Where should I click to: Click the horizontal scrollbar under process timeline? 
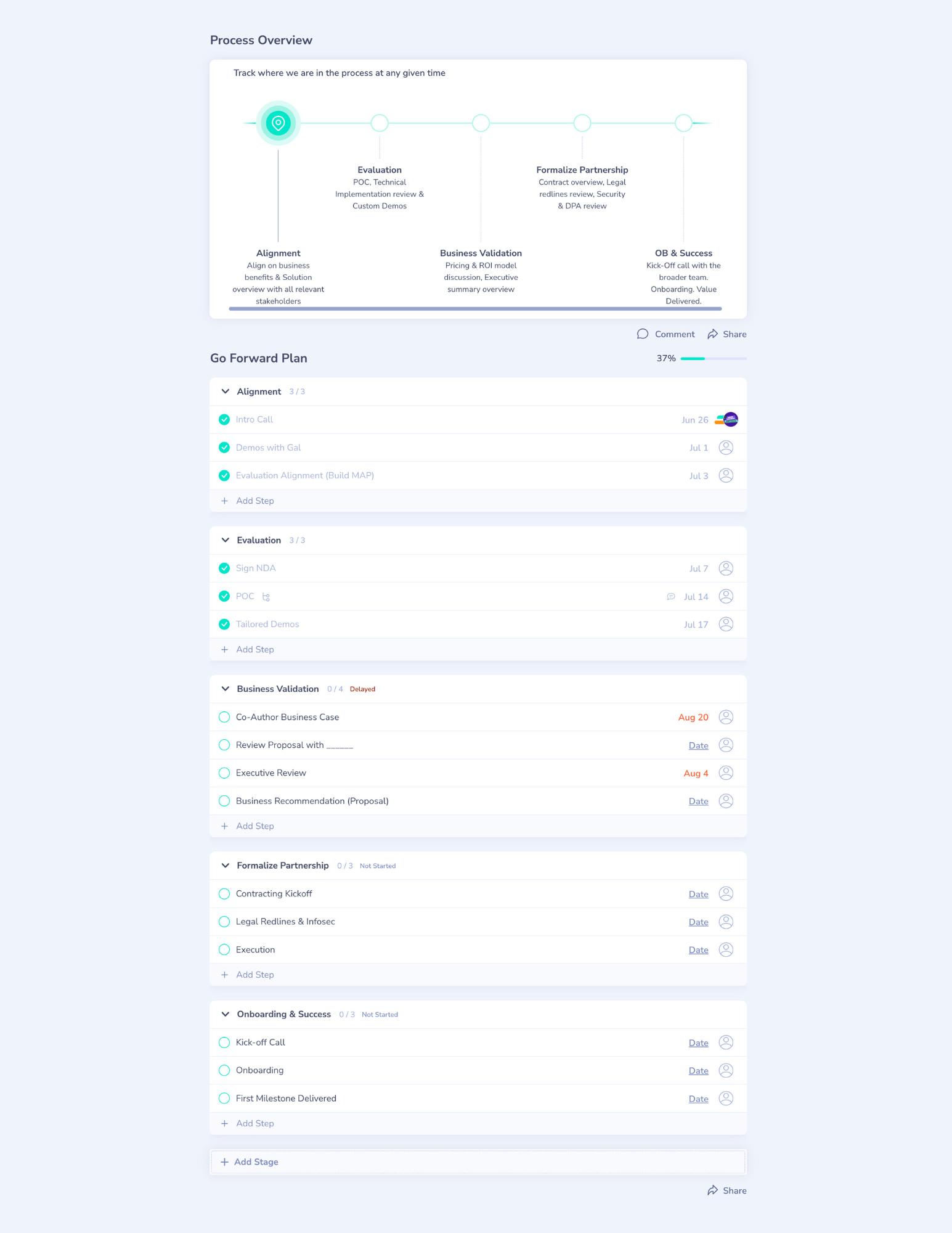(x=475, y=308)
